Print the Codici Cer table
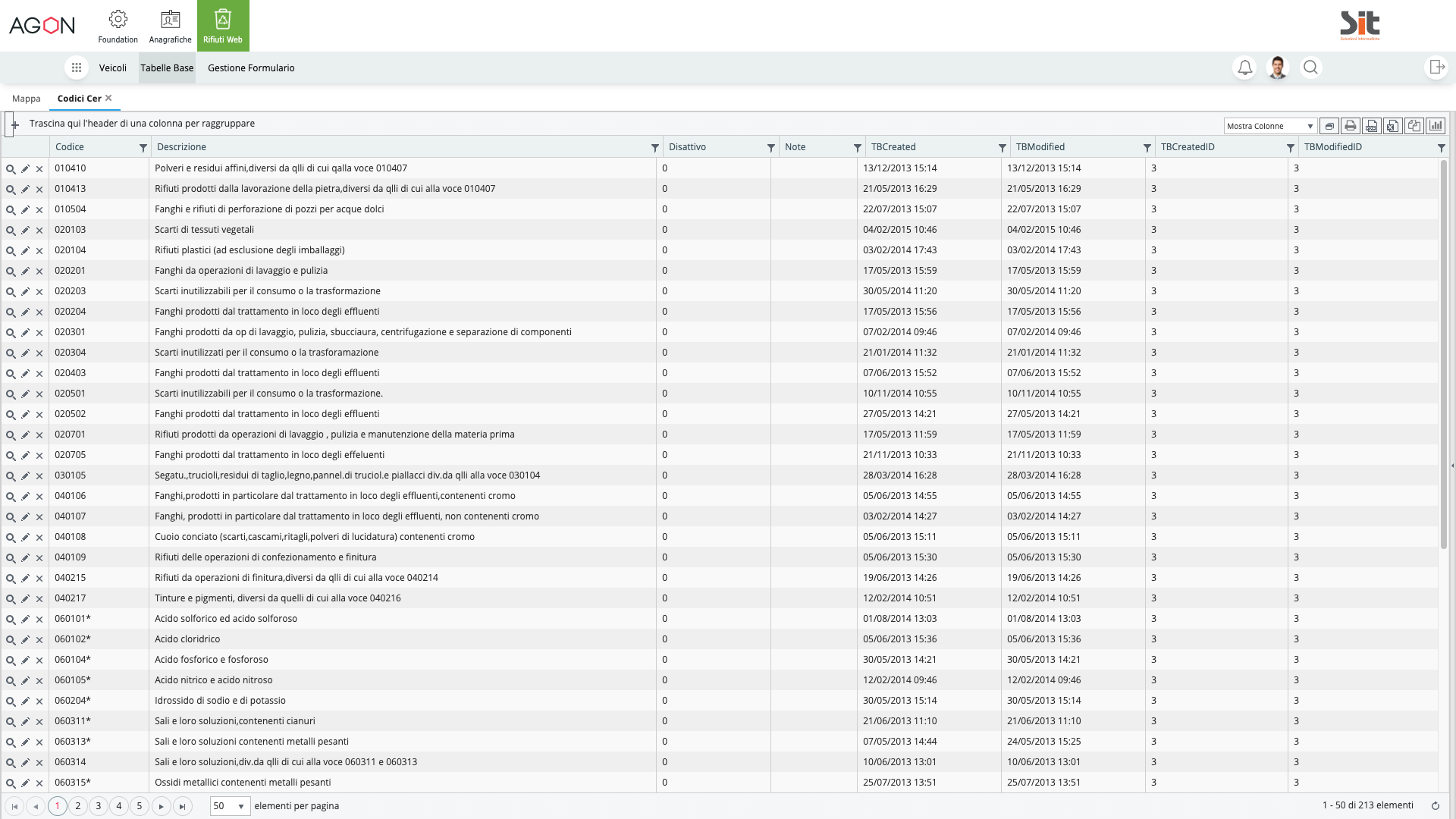Screen dimensions: 1456x819 (1351, 126)
